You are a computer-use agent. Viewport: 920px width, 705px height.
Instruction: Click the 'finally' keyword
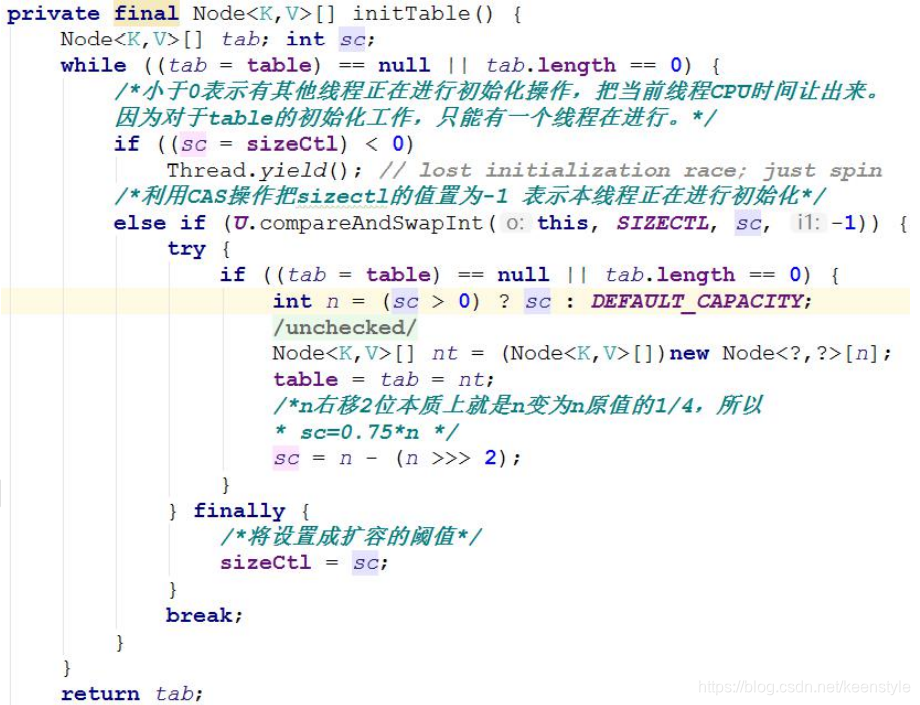239,511
